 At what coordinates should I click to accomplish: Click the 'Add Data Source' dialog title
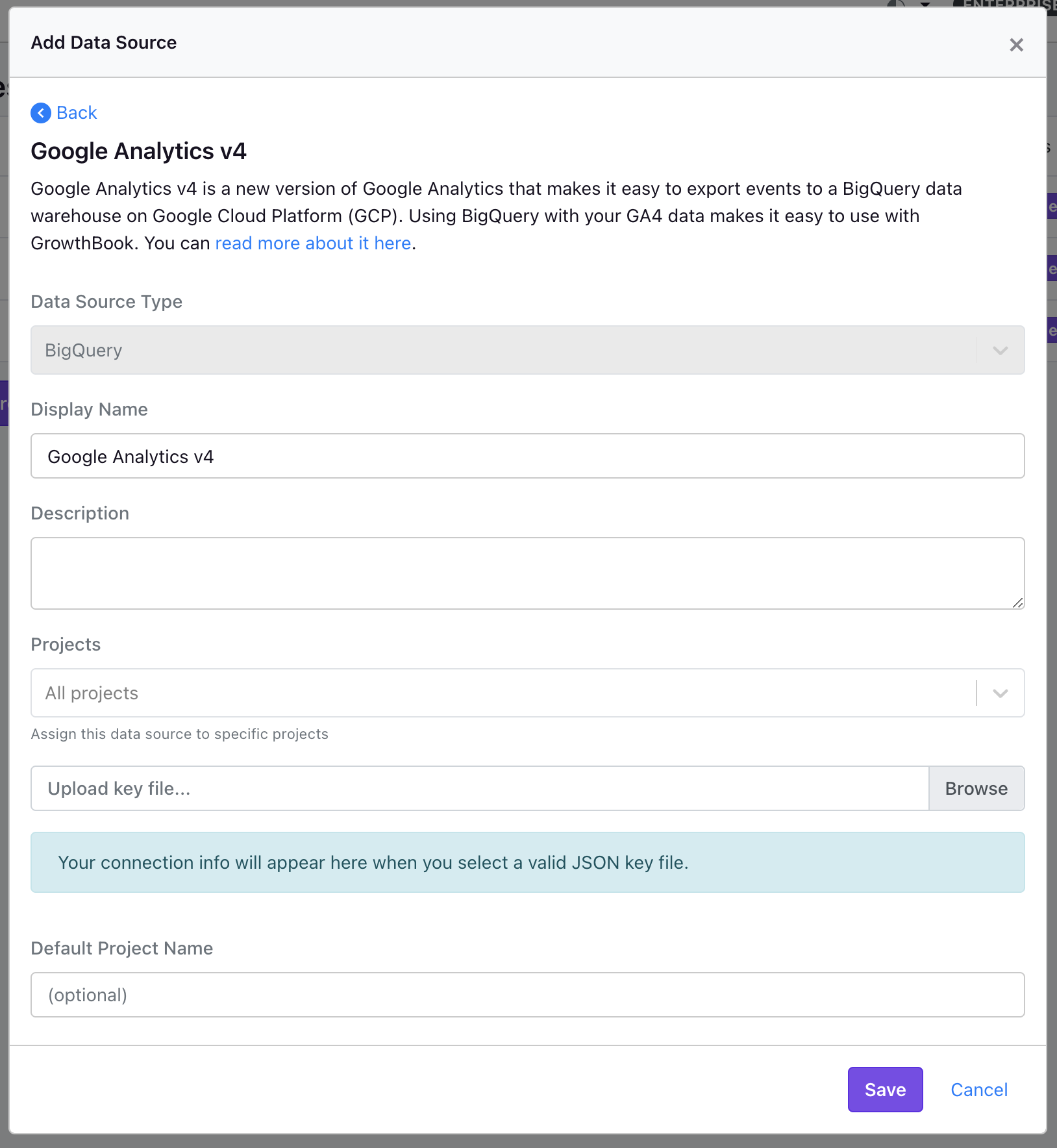104,42
